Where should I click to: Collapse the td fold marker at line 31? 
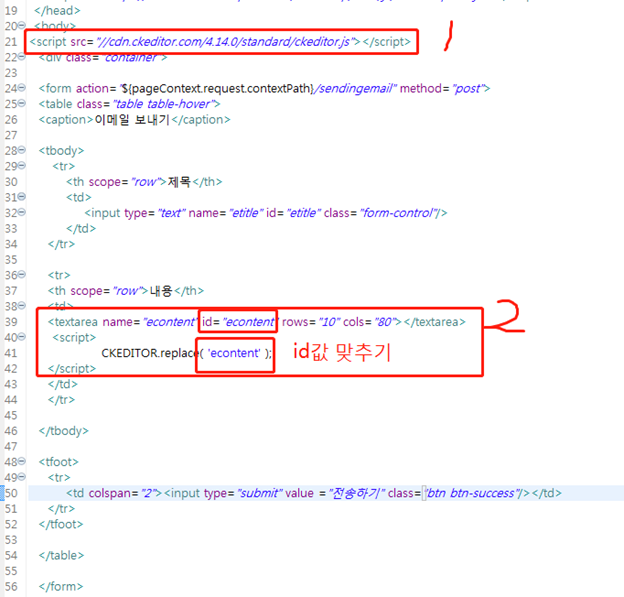point(22,197)
